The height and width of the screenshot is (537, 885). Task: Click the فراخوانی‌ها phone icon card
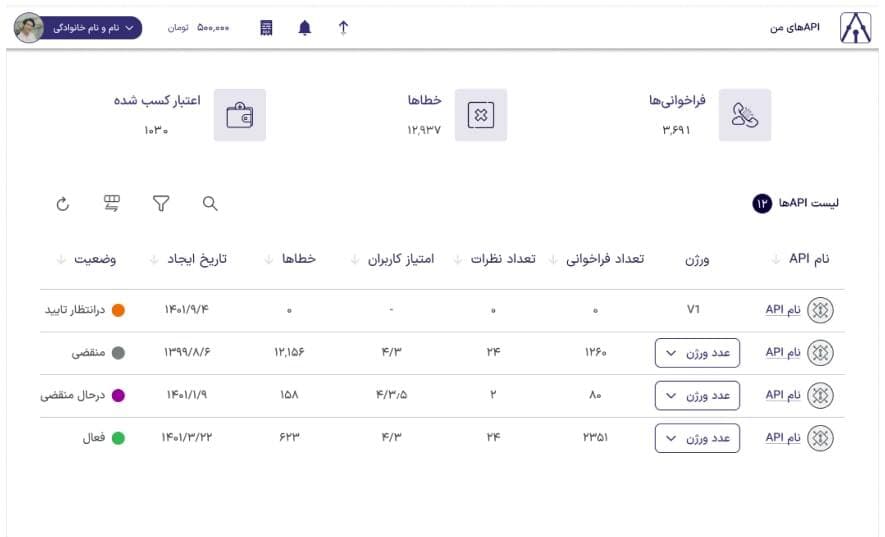[x=745, y=115]
